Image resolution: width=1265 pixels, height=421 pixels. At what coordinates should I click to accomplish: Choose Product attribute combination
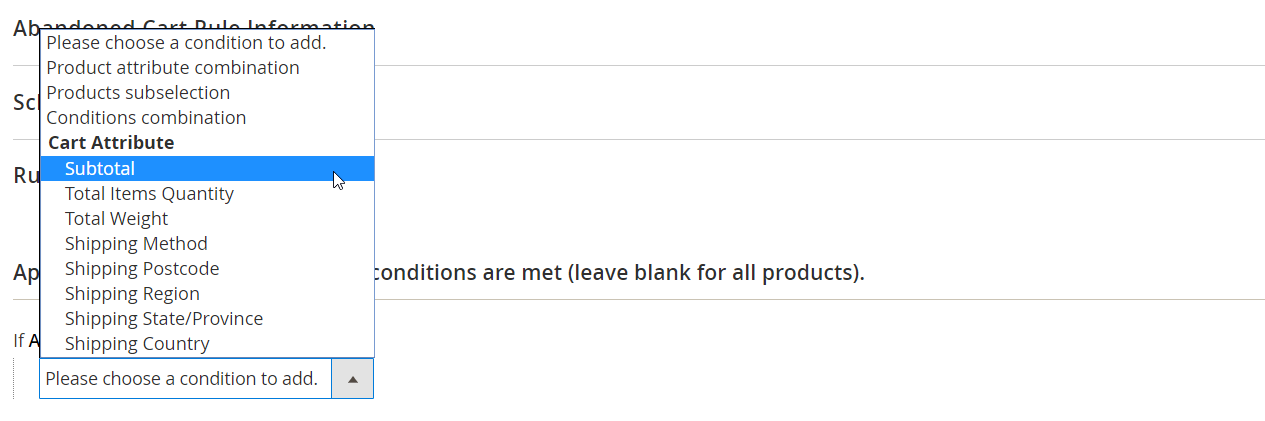pos(173,68)
